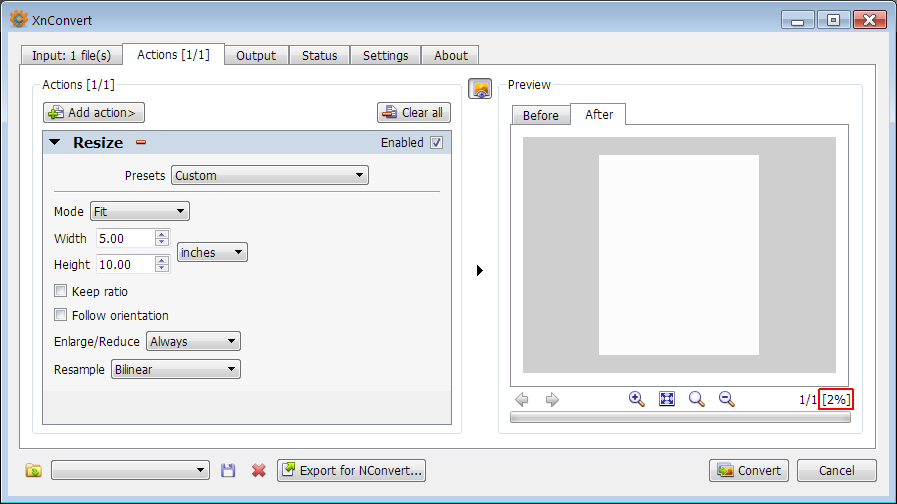Open the Presets dropdown showing Custom
The height and width of the screenshot is (504, 897).
[269, 175]
